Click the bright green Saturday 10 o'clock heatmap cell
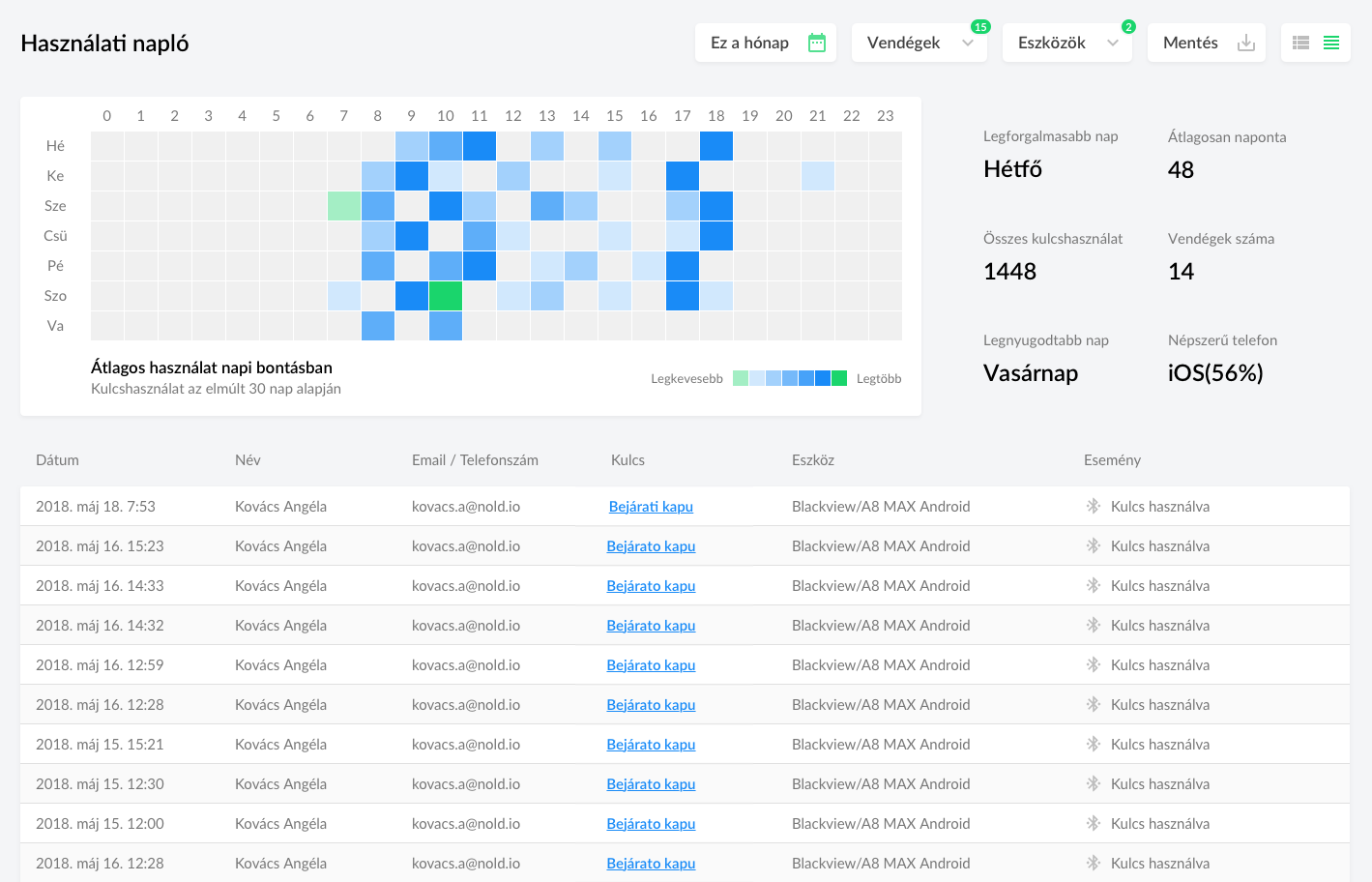Viewport: 1372px width, 882px height. pyautogui.click(x=446, y=296)
